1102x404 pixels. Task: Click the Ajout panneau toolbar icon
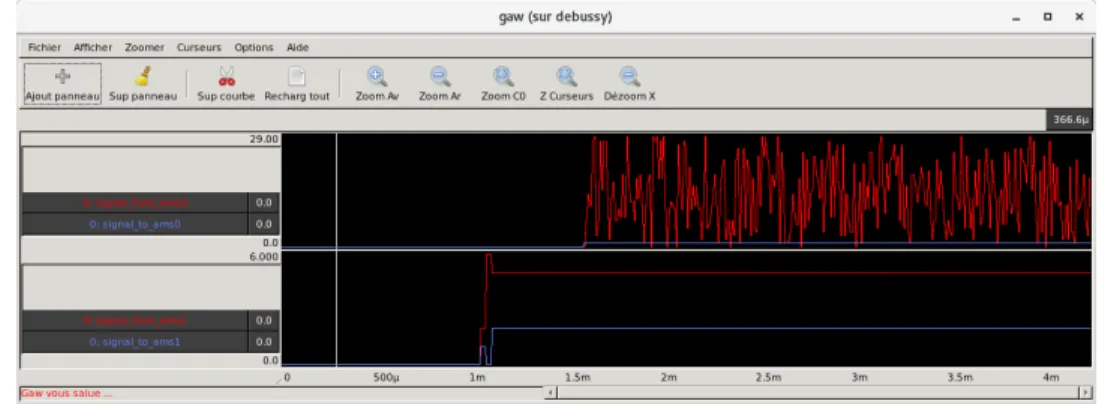click(63, 77)
